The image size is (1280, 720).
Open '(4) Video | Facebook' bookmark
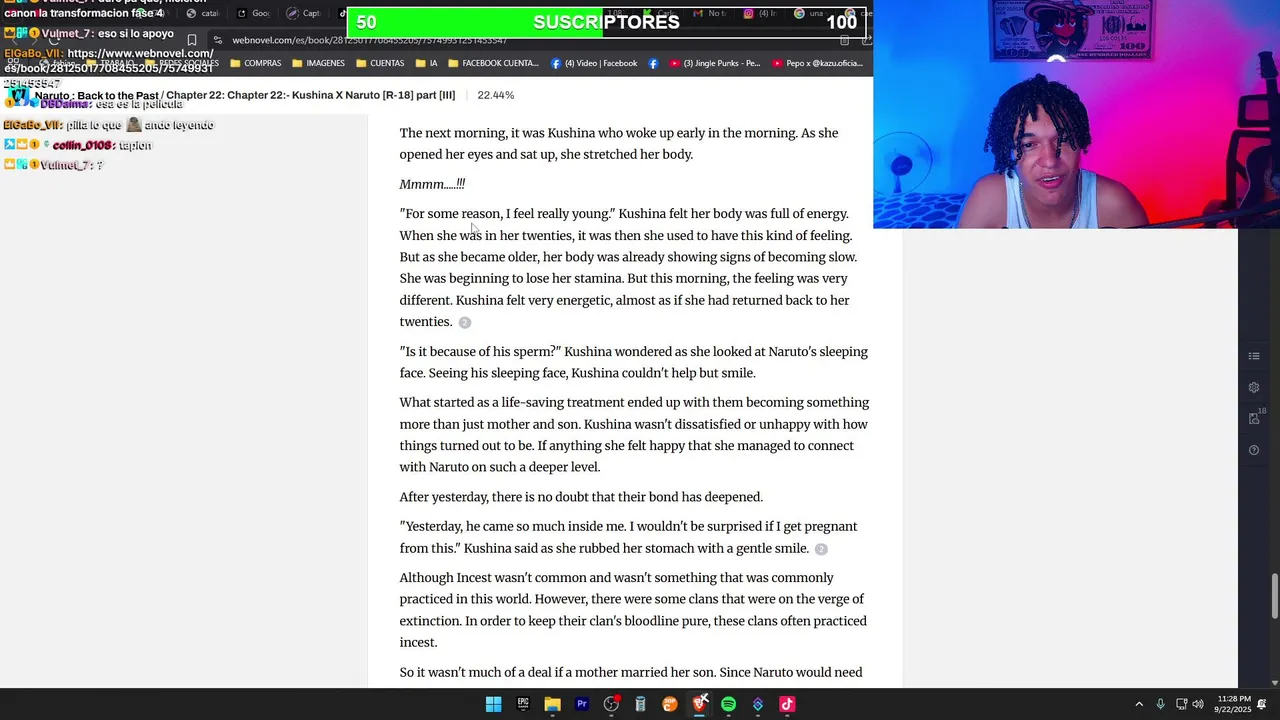click(x=594, y=63)
